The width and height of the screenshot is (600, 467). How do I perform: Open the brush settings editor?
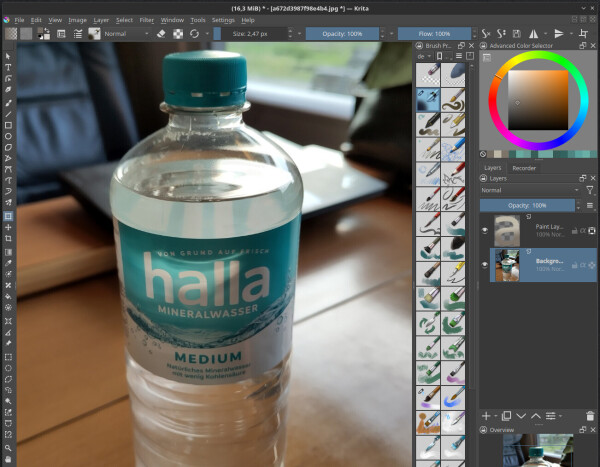[61, 34]
